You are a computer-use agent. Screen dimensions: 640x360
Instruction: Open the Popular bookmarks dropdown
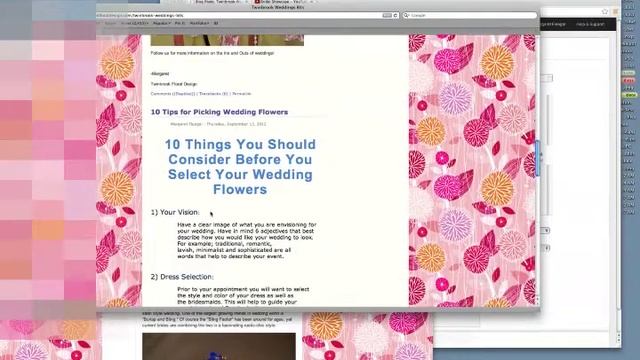162,23
